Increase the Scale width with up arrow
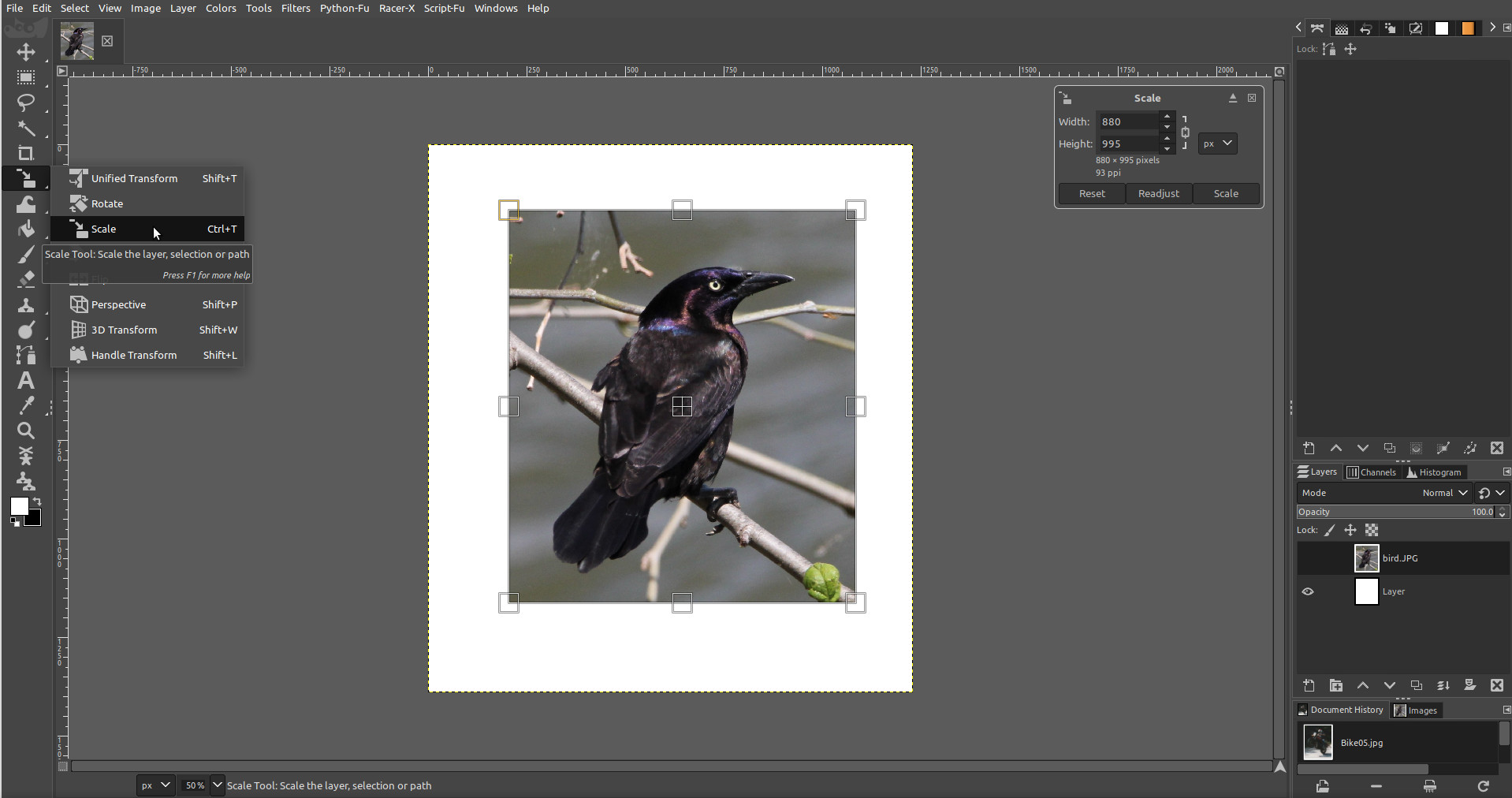 point(1167,117)
